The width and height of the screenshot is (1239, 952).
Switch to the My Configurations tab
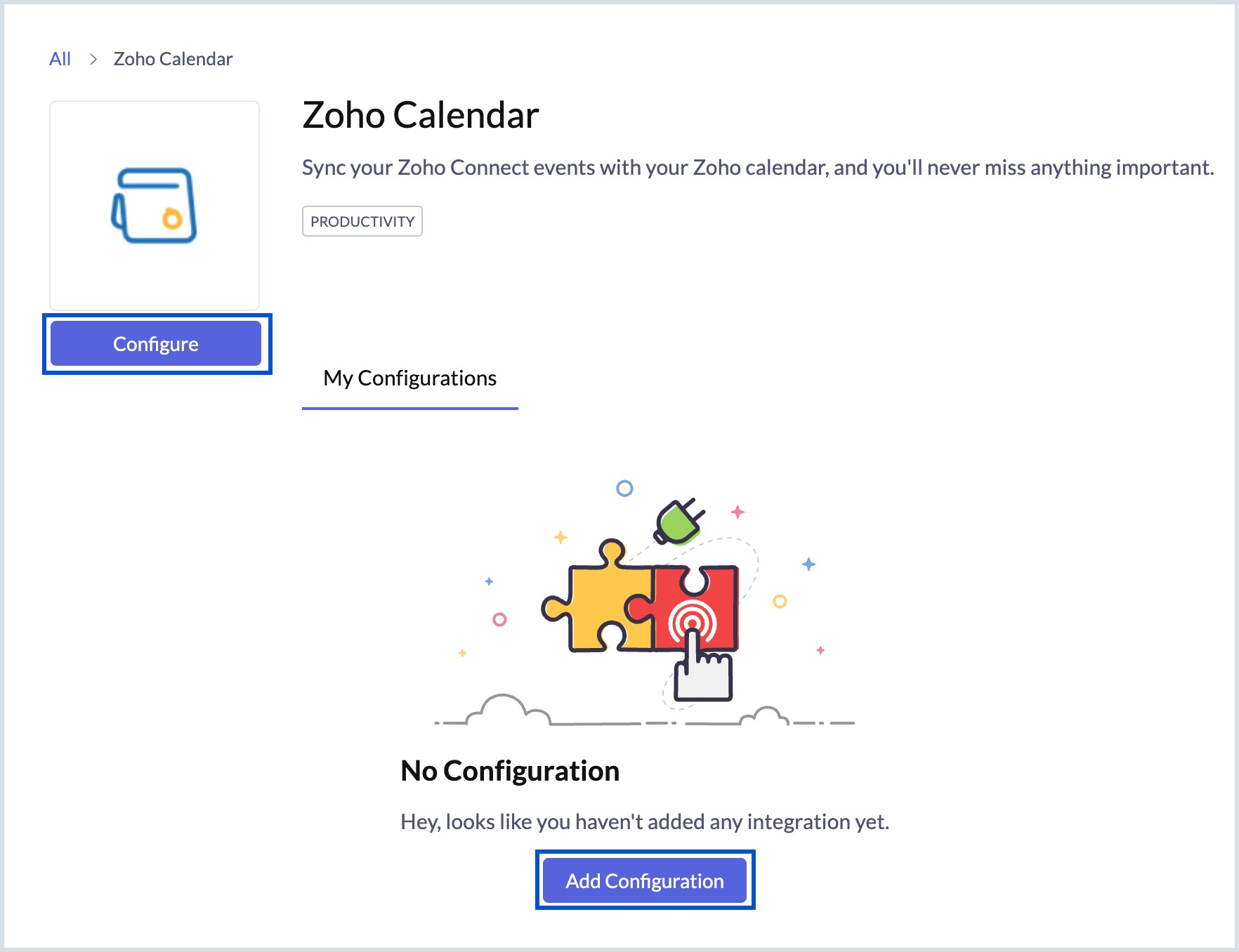pos(409,378)
